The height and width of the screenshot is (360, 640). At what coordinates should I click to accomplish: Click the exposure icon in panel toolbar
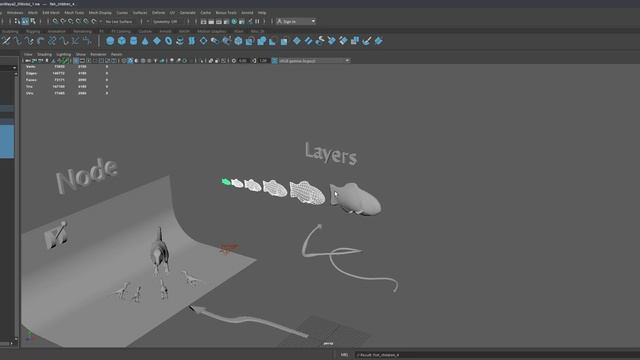[x=234, y=61]
